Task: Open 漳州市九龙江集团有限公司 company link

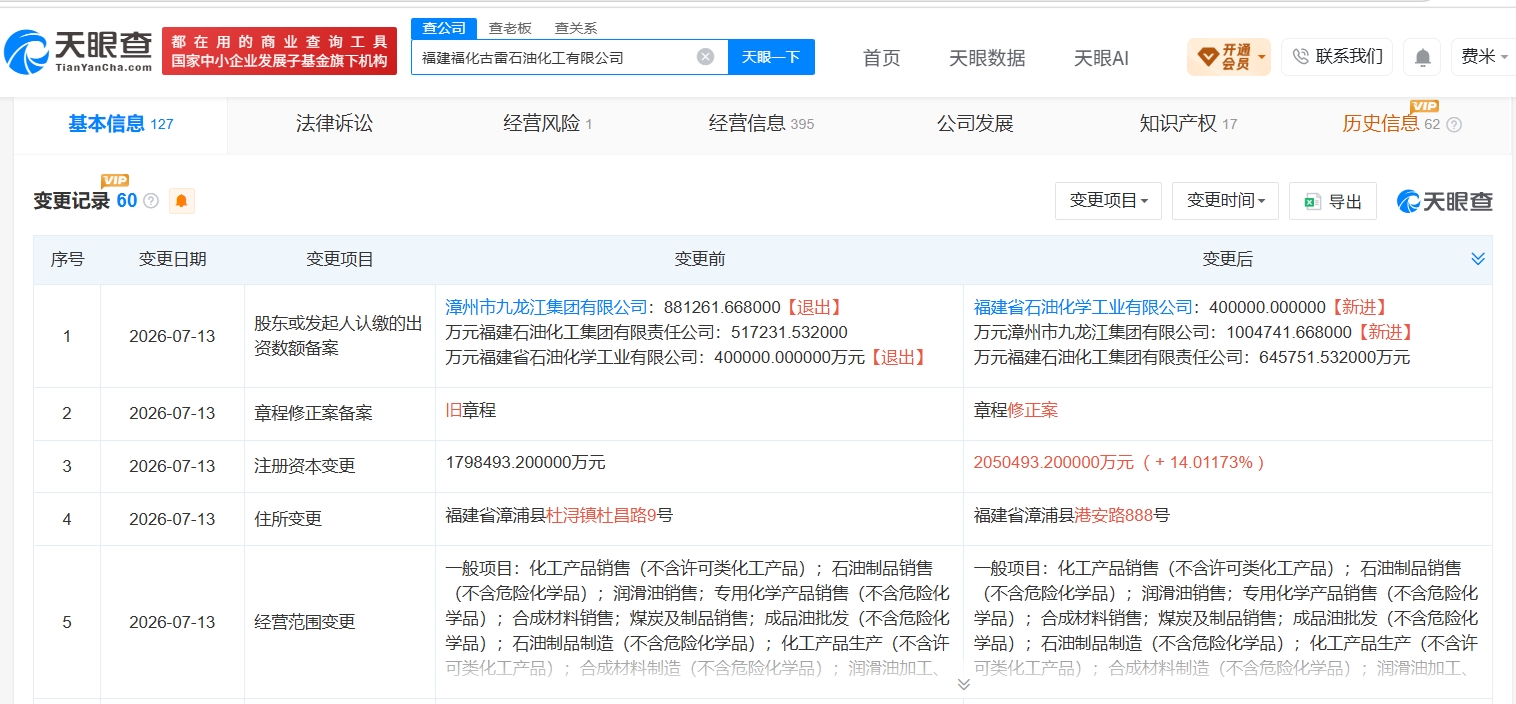Action: (547, 307)
